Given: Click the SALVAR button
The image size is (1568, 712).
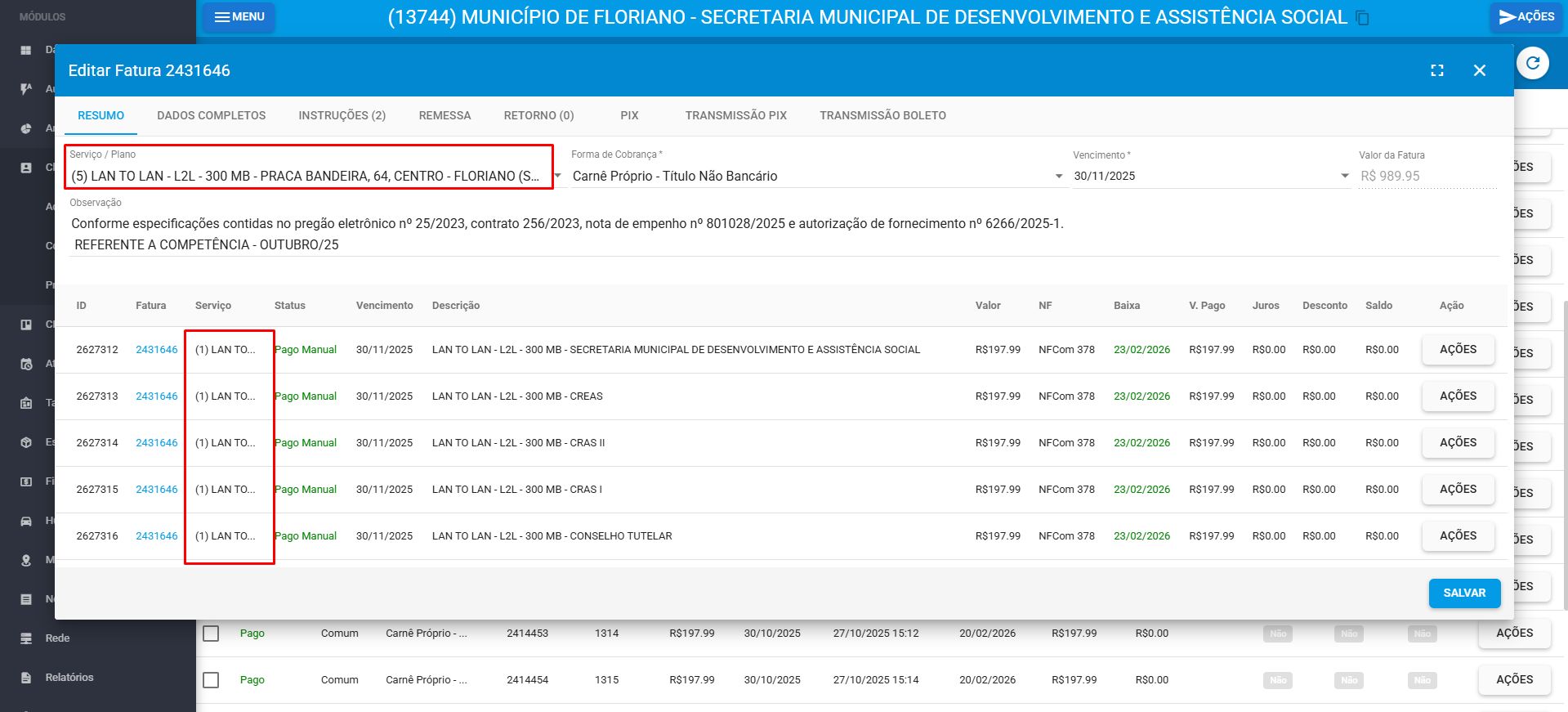Looking at the screenshot, I should 1464,593.
